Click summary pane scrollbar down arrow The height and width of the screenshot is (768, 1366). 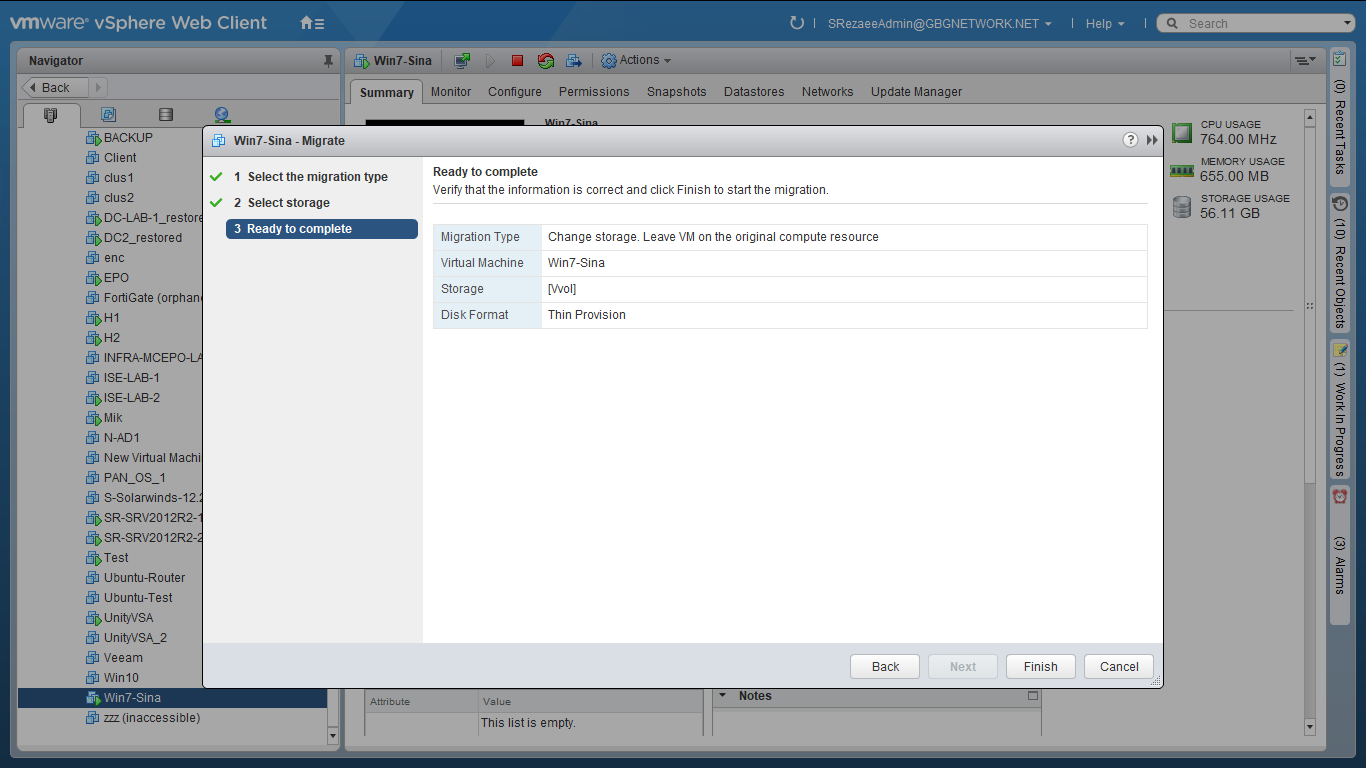point(1310,727)
